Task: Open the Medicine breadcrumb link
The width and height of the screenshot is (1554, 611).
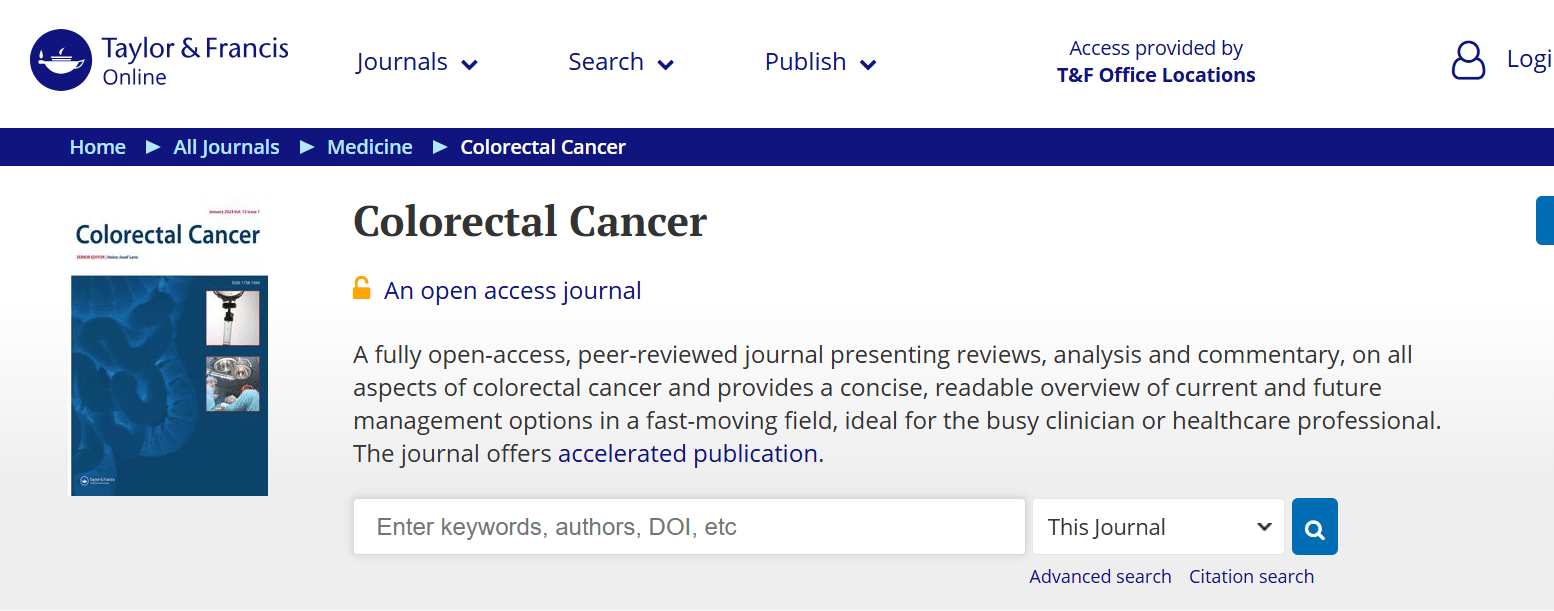Action: 370,147
